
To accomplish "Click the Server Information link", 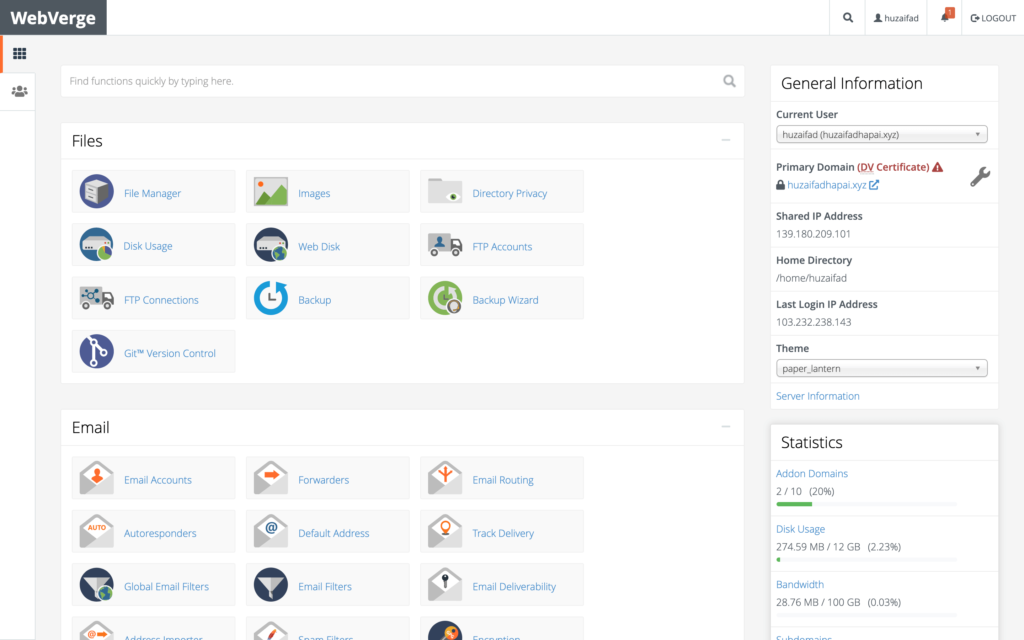I will pos(817,396).
